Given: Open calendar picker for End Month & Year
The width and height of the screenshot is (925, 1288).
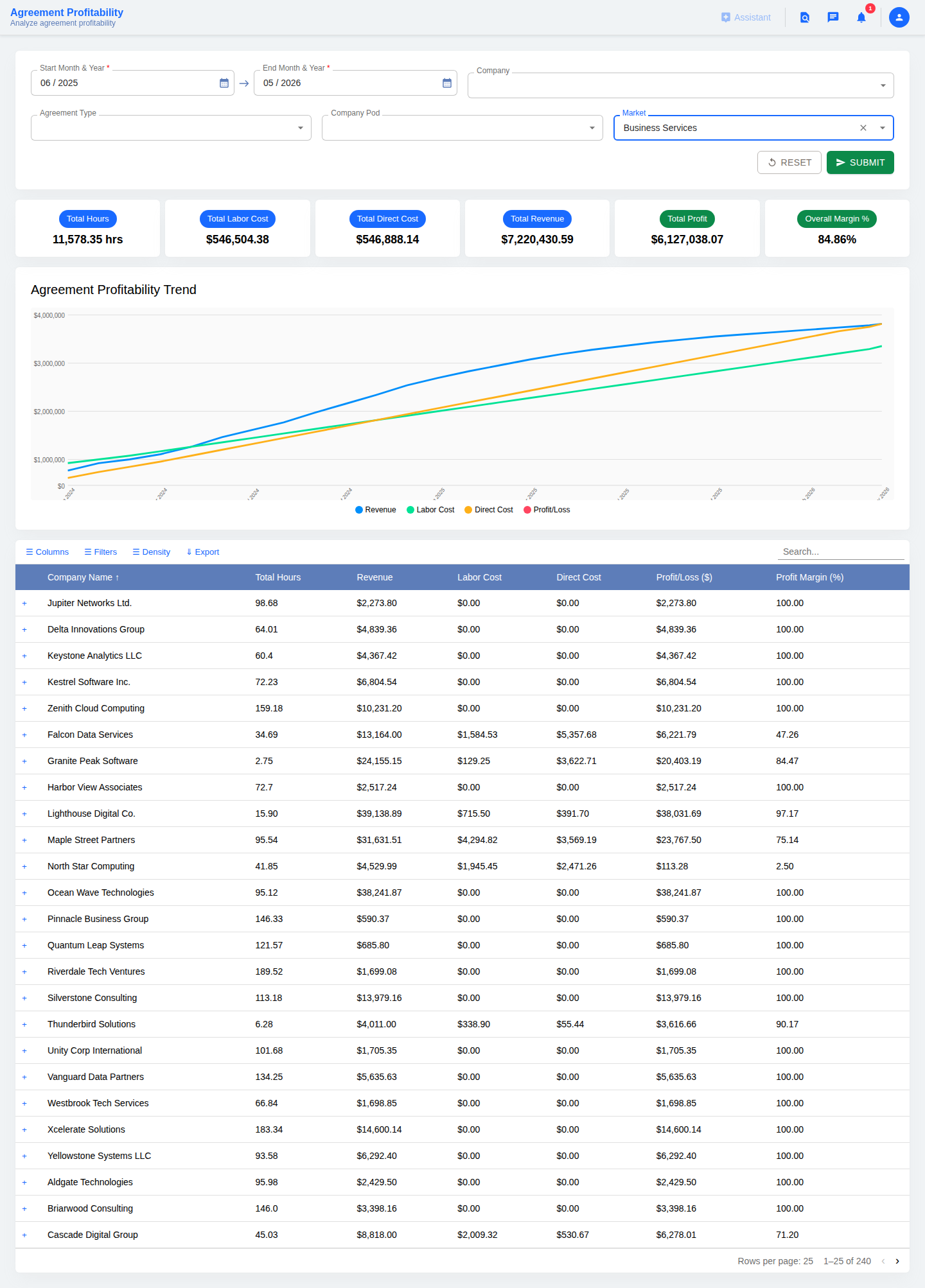Looking at the screenshot, I should pos(447,83).
